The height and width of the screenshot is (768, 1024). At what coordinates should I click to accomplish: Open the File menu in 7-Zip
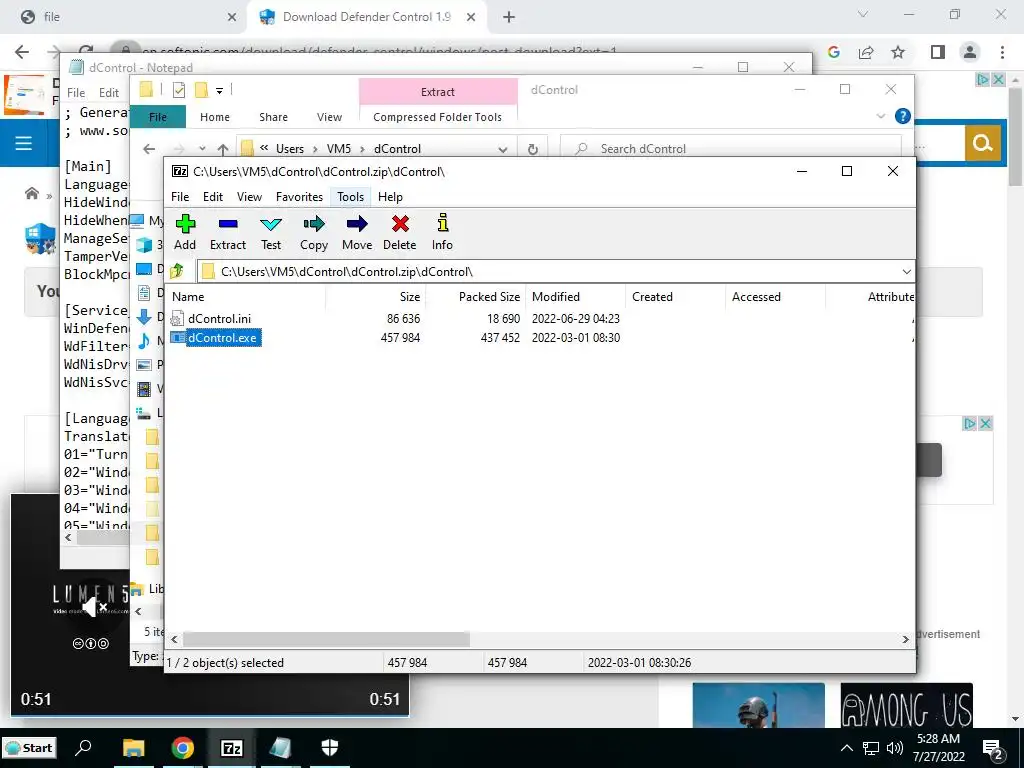point(180,197)
